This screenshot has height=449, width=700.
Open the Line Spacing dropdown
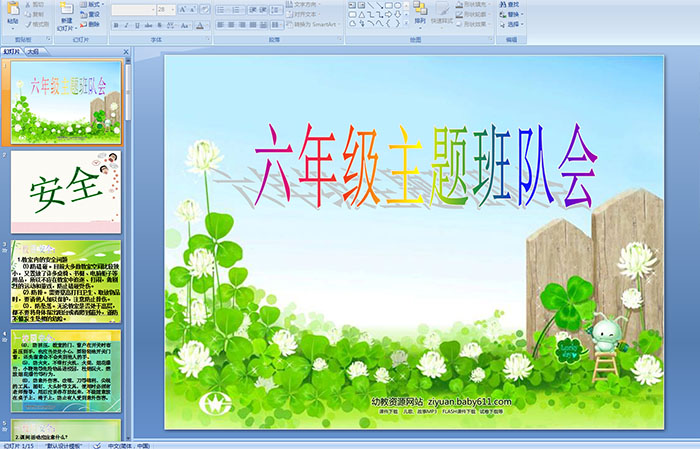(276, 10)
